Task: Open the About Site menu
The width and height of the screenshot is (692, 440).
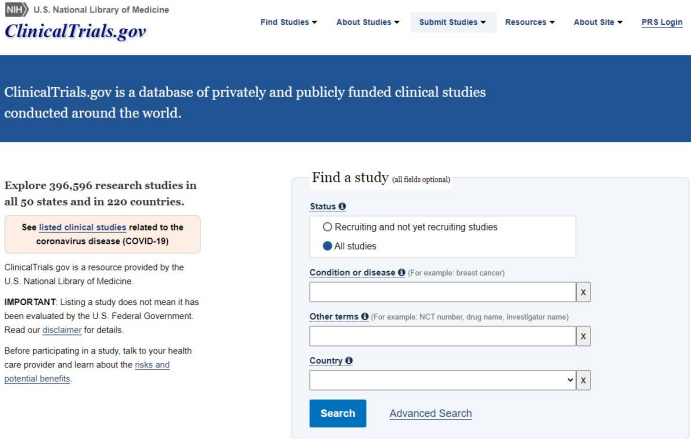Action: tap(597, 22)
